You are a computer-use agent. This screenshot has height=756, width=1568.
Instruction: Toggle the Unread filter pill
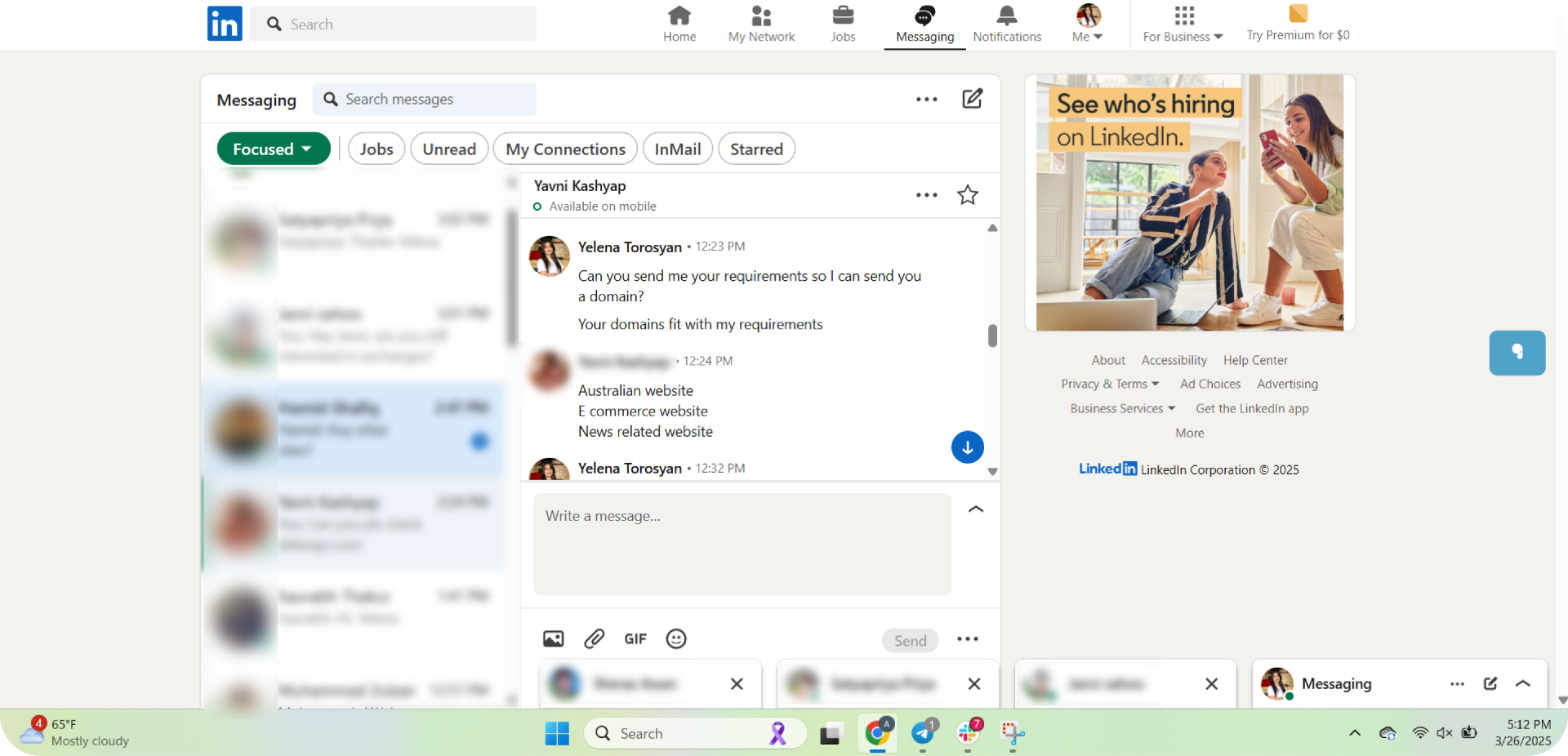coord(449,149)
